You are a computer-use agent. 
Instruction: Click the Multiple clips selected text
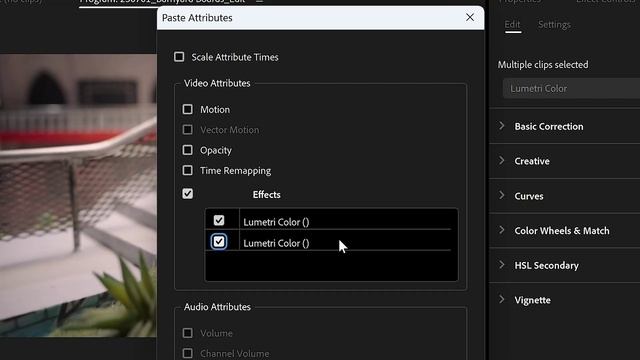pyautogui.click(x=543, y=64)
